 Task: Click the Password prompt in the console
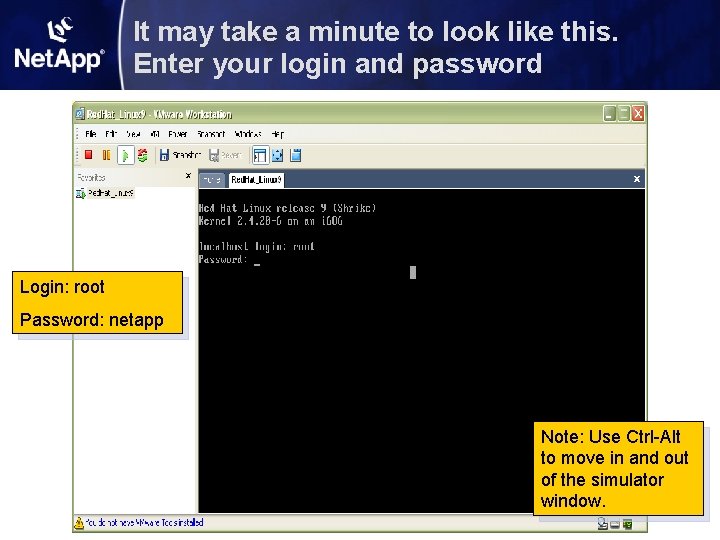(223, 259)
